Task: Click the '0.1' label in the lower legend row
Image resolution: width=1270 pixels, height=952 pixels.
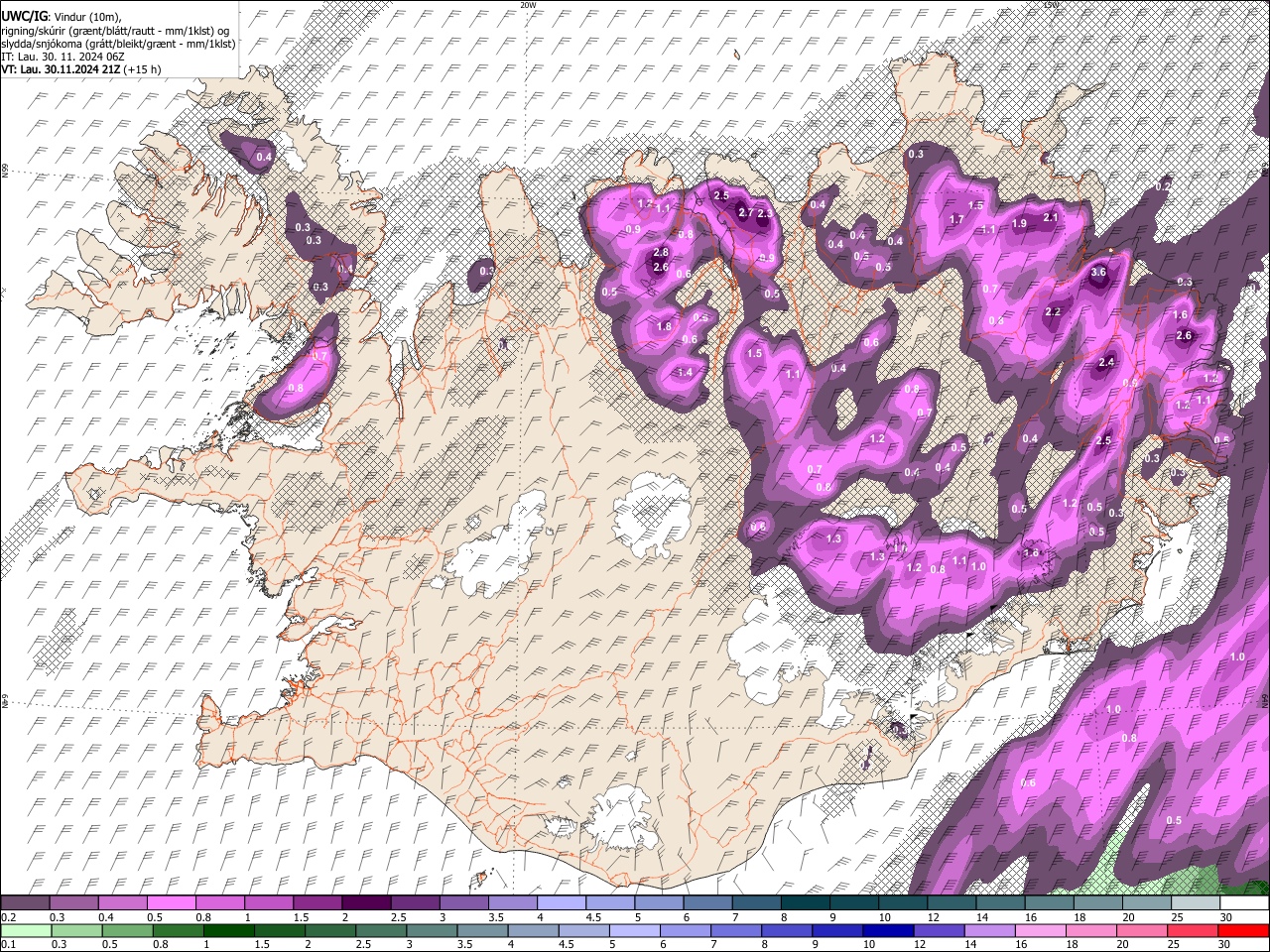Action: 8,943
